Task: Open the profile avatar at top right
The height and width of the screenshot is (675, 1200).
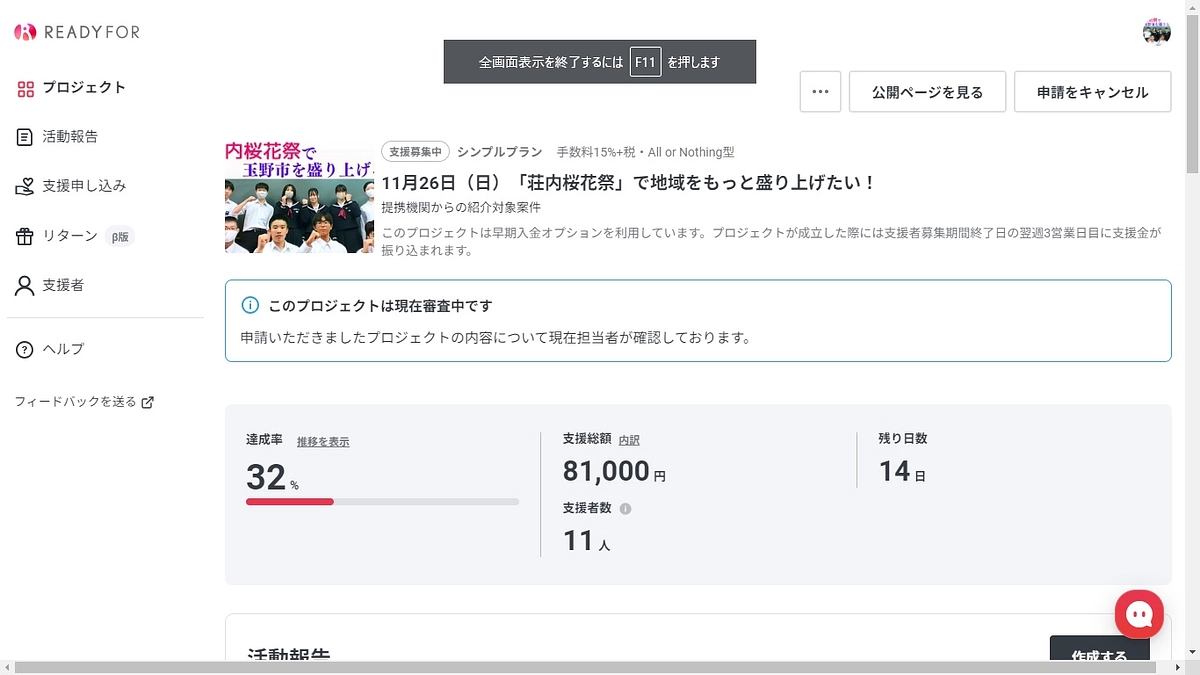Action: tap(1156, 31)
